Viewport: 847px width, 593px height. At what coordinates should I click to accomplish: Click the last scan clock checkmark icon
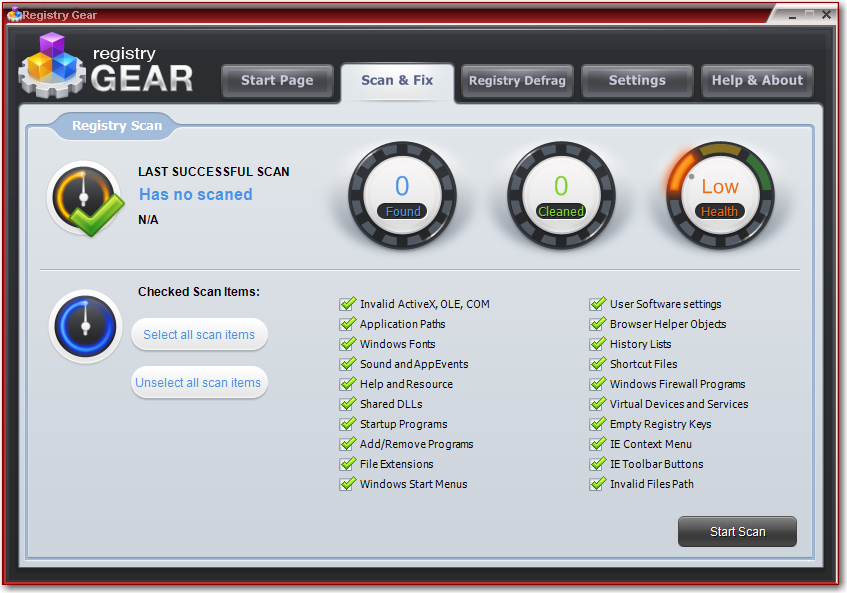point(85,199)
